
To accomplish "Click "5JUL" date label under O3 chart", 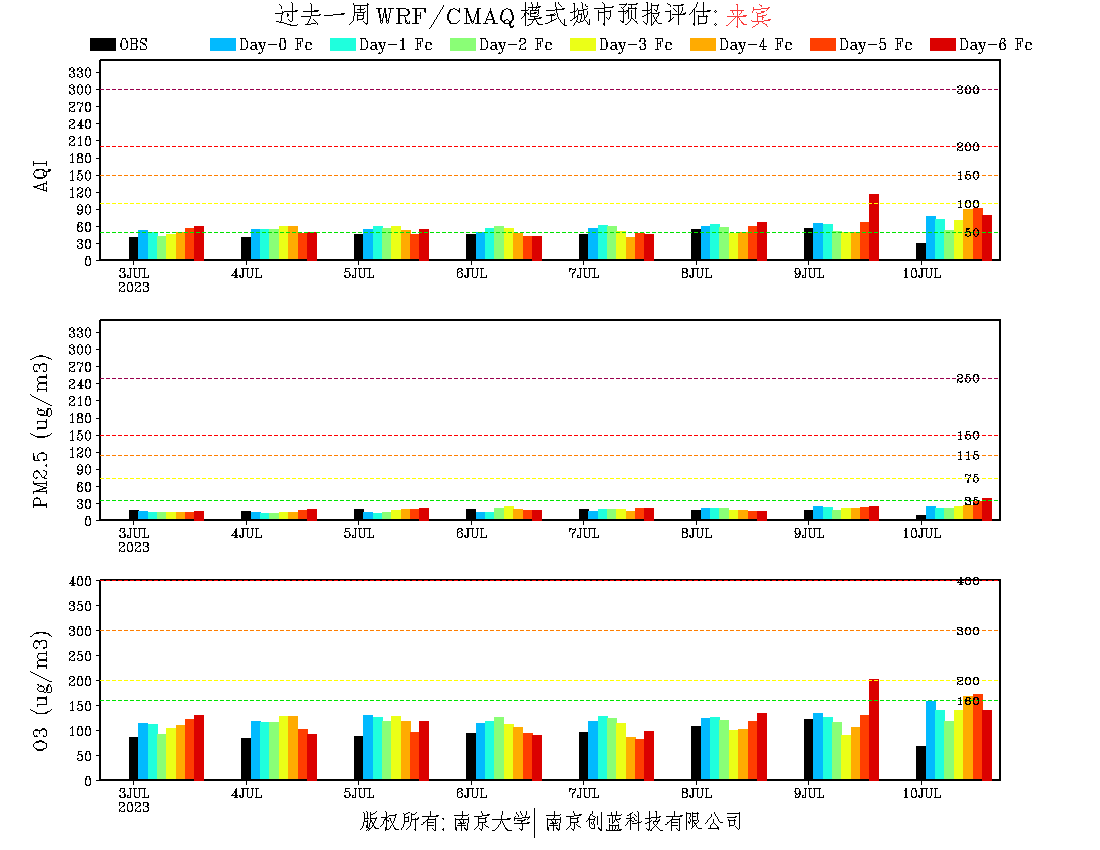I will coord(358,793).
